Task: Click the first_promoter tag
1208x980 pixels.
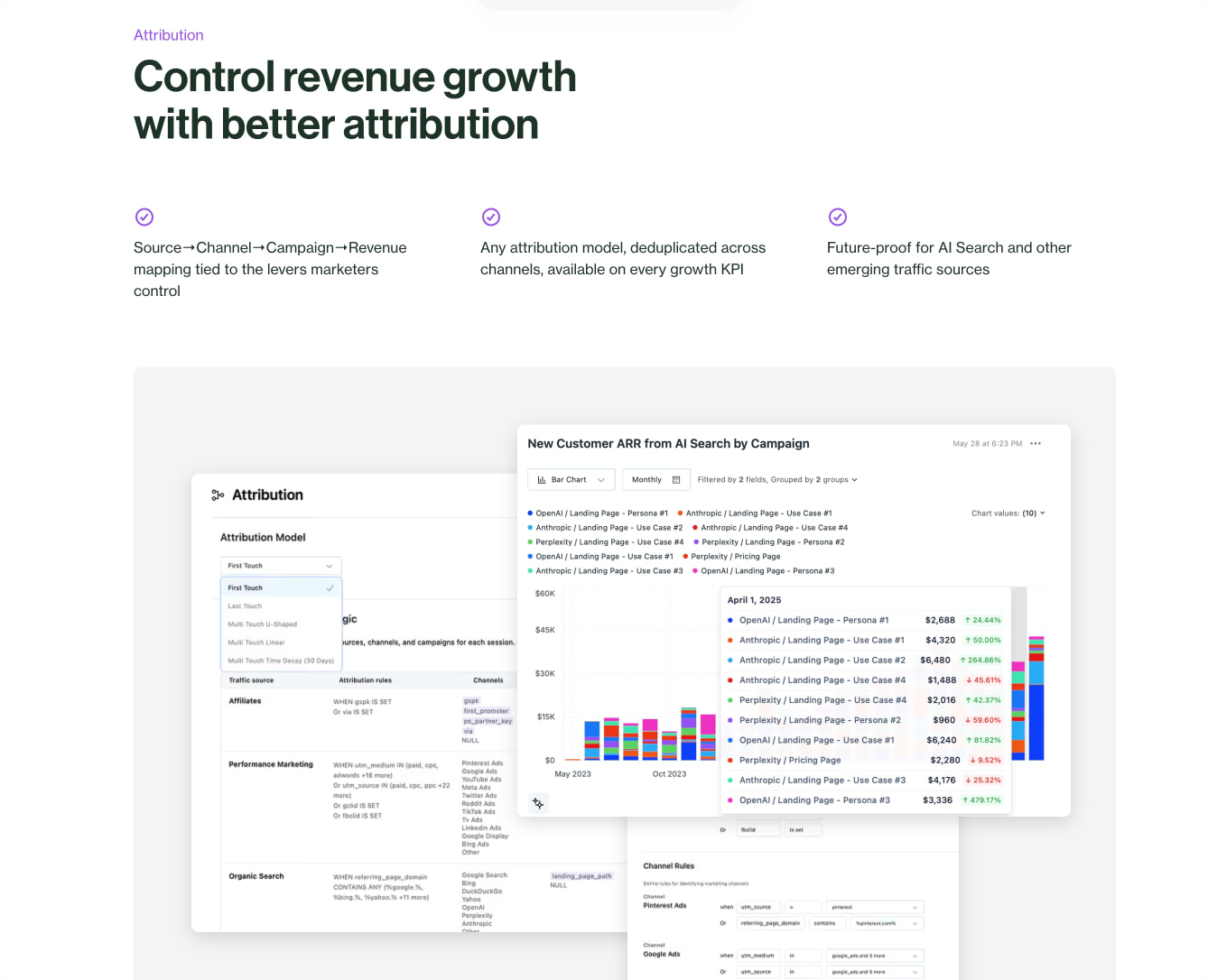Action: pos(486,711)
